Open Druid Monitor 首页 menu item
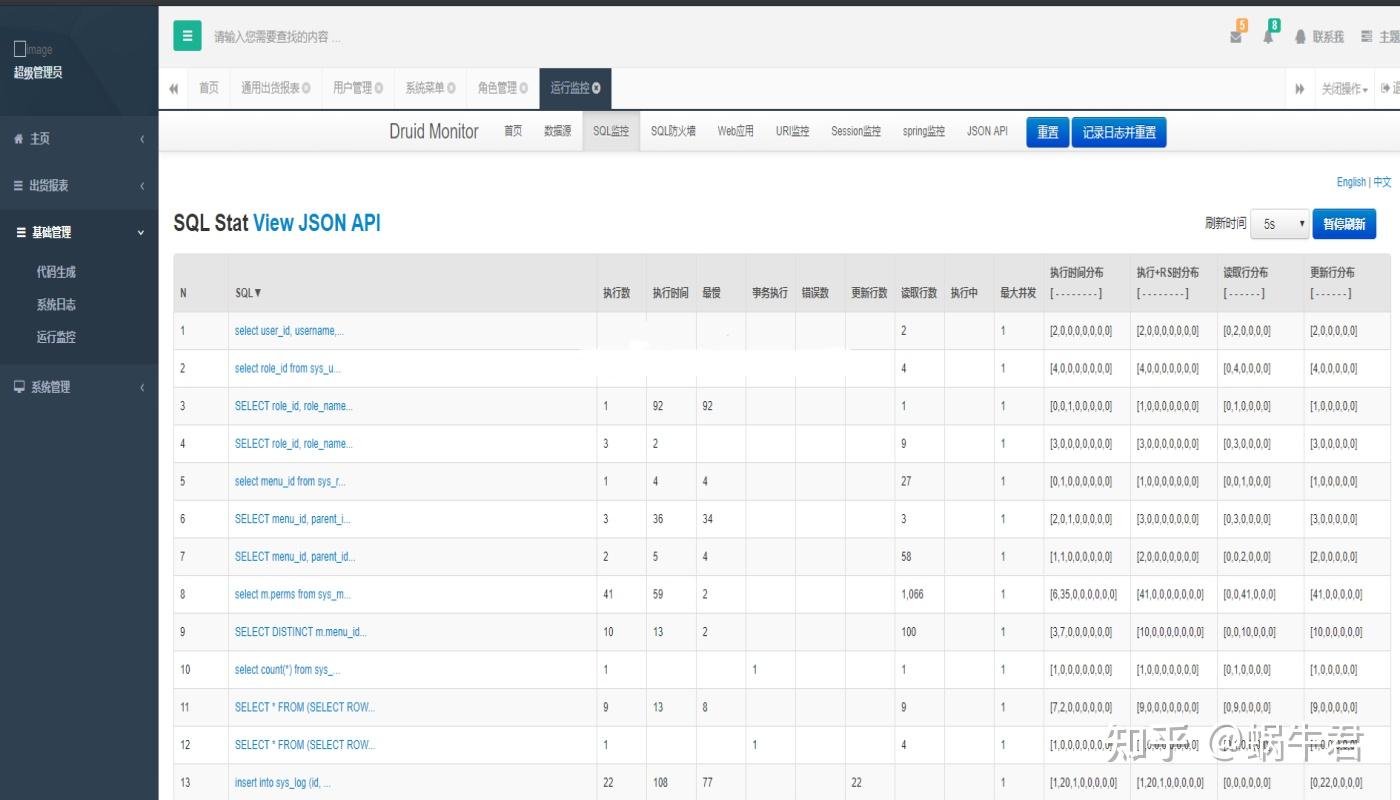This screenshot has width=1400, height=800. coord(513,131)
